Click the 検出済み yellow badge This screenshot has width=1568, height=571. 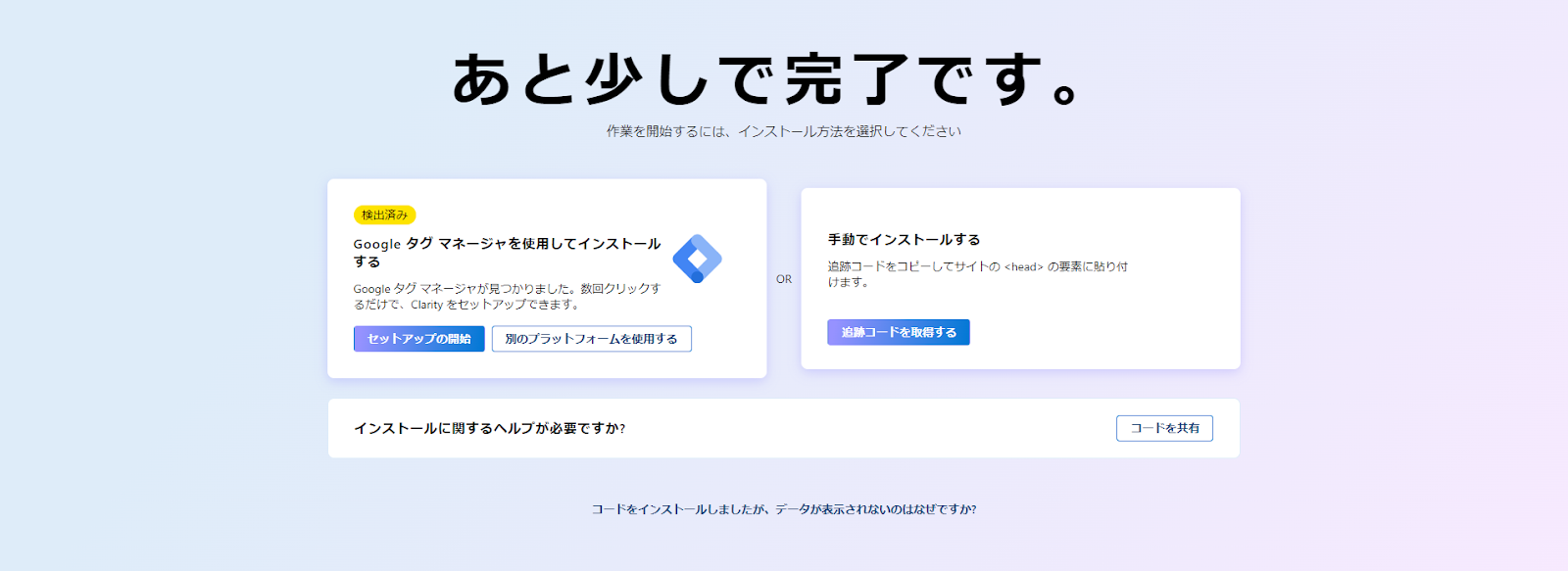[x=384, y=214]
